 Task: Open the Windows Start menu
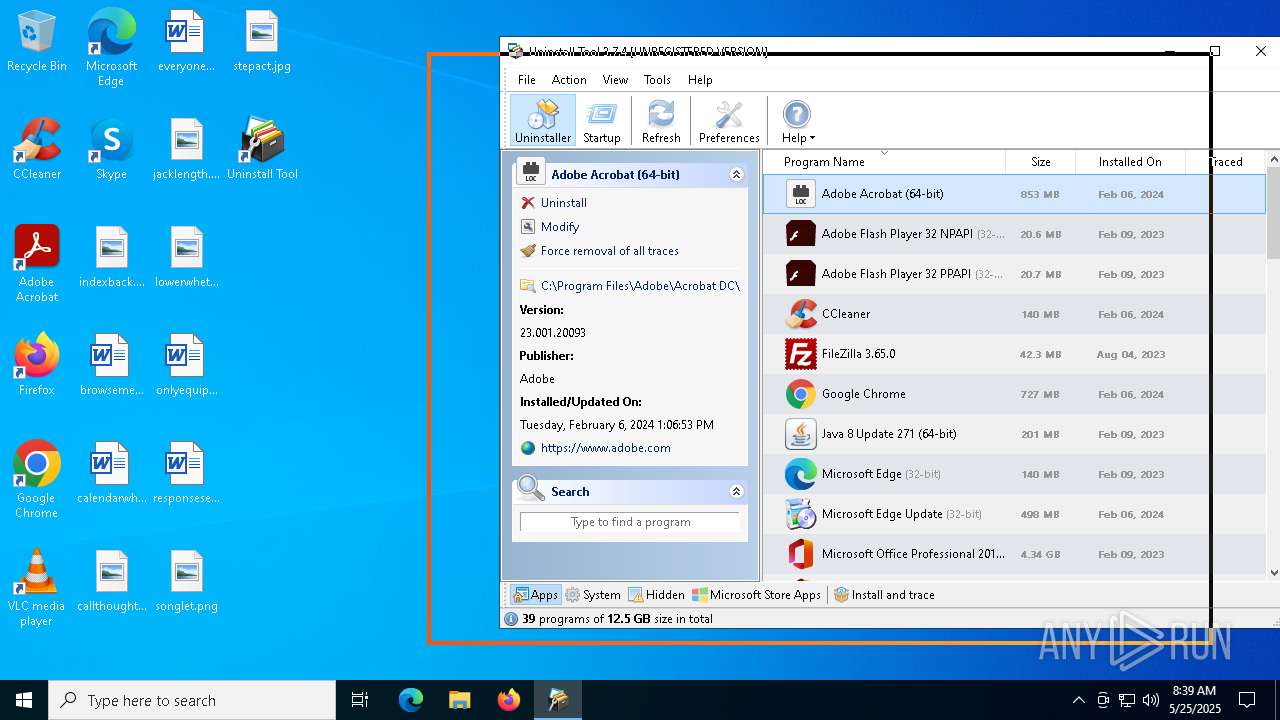[x=24, y=700]
